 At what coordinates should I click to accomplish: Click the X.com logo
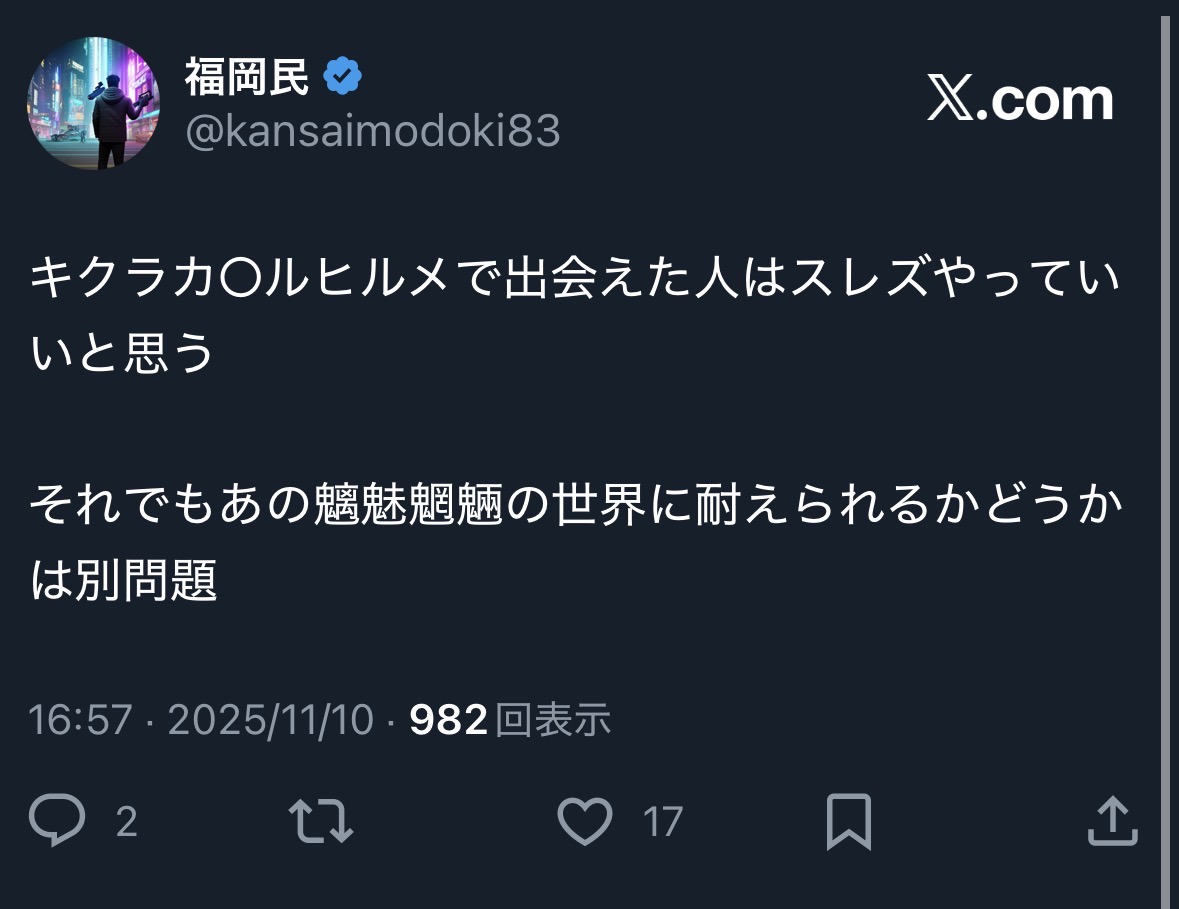1019,100
